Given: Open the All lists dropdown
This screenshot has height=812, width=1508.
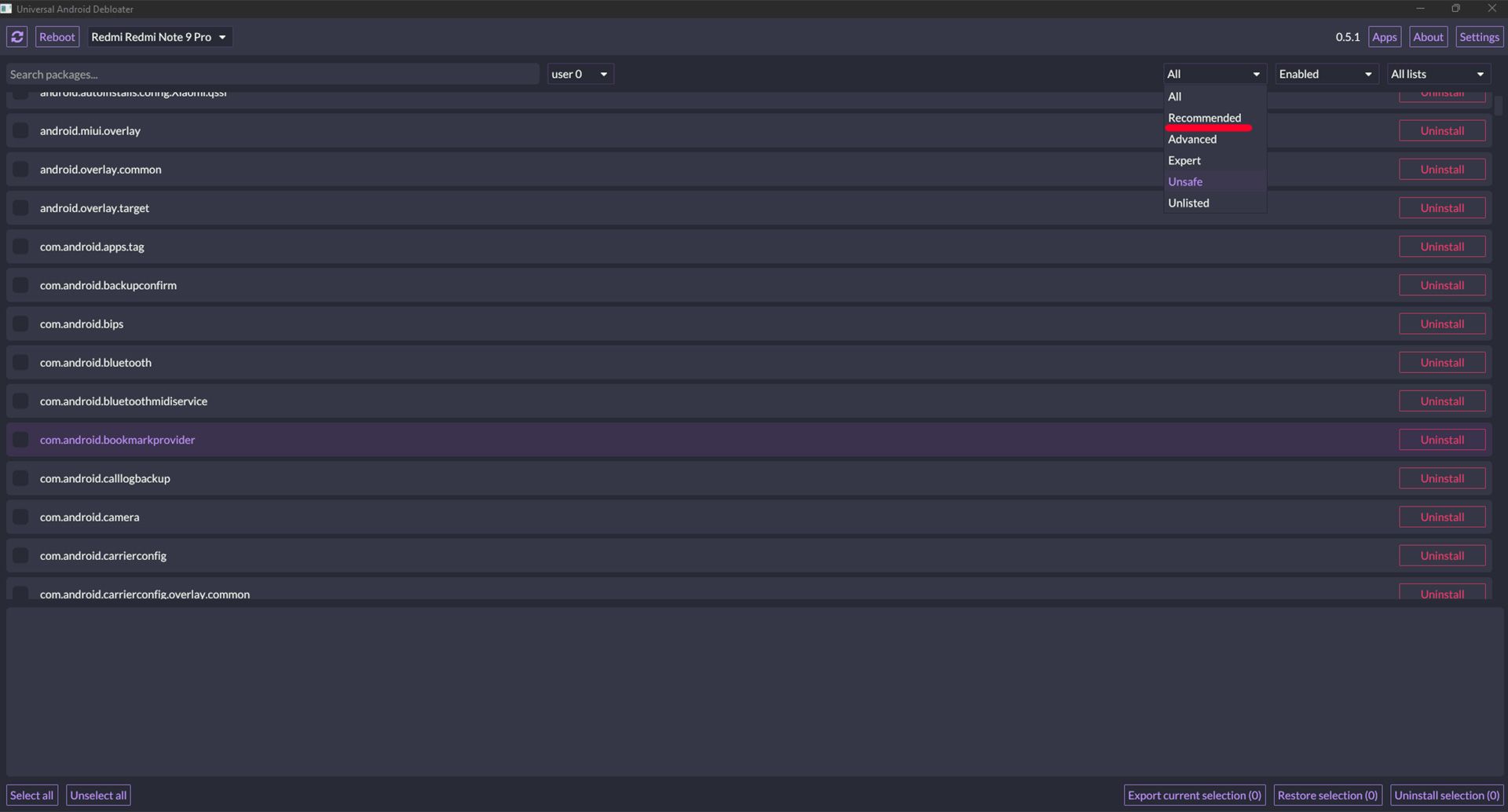Looking at the screenshot, I should 1438,74.
